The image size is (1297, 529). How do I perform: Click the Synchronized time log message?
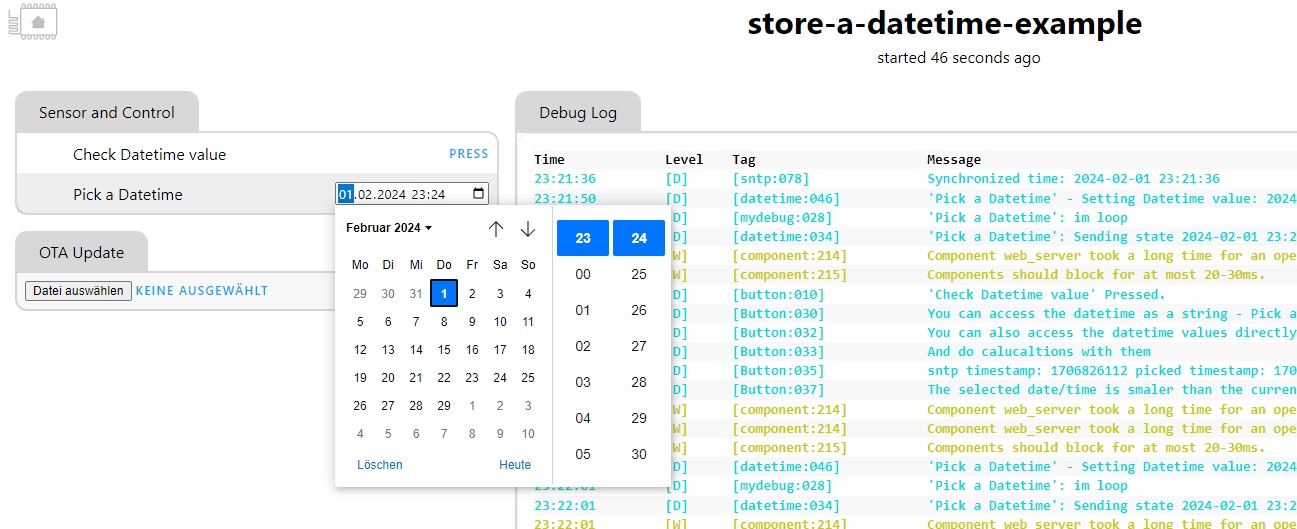pos(1073,179)
